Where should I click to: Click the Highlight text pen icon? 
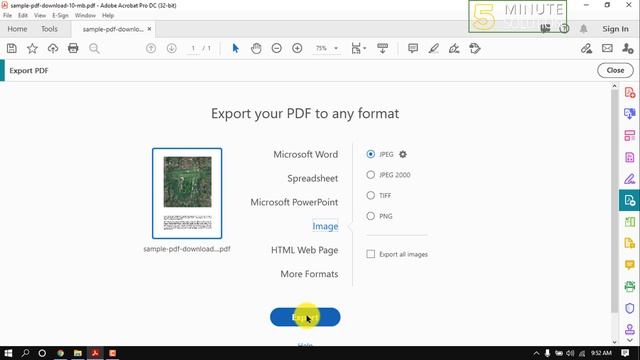pos(433,48)
